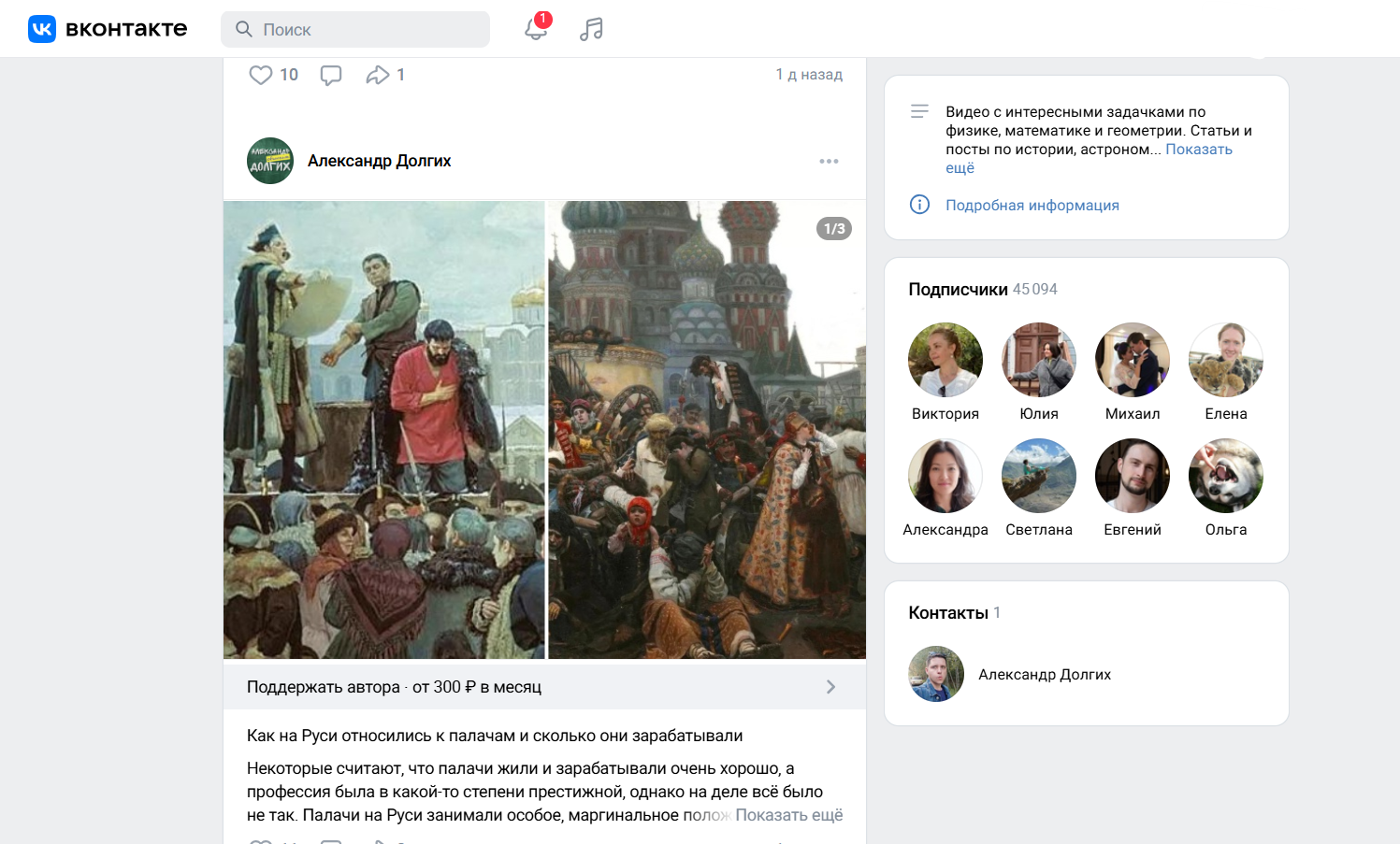
Task: Open contact avatar of Александр Долгих
Action: point(936,674)
